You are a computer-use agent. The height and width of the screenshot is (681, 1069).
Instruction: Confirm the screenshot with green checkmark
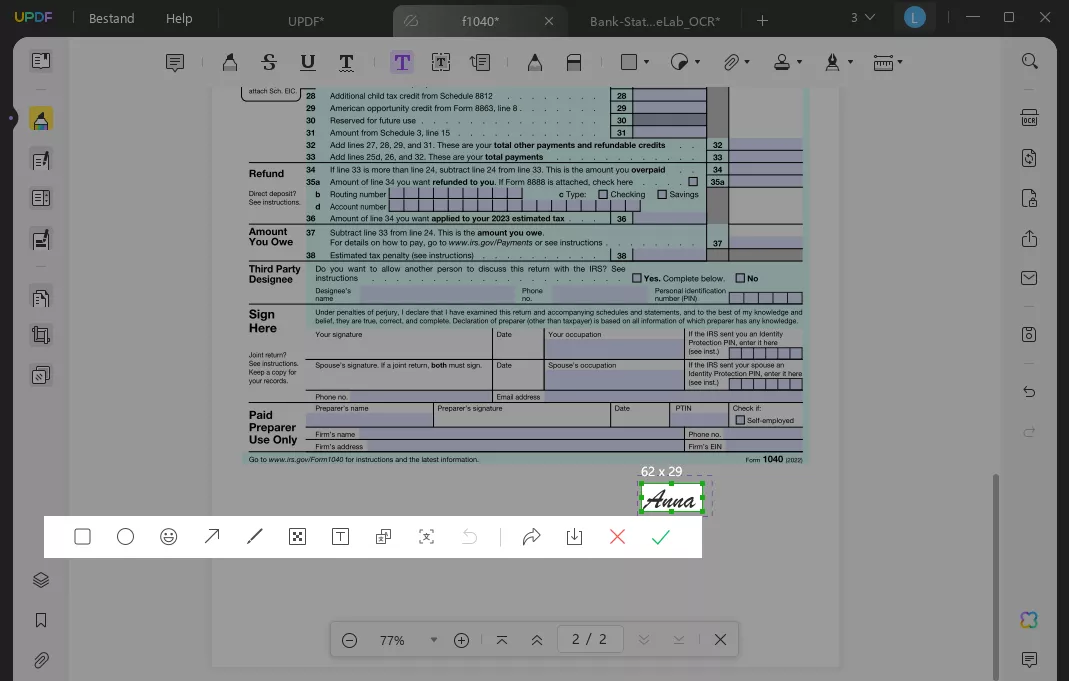coord(661,537)
